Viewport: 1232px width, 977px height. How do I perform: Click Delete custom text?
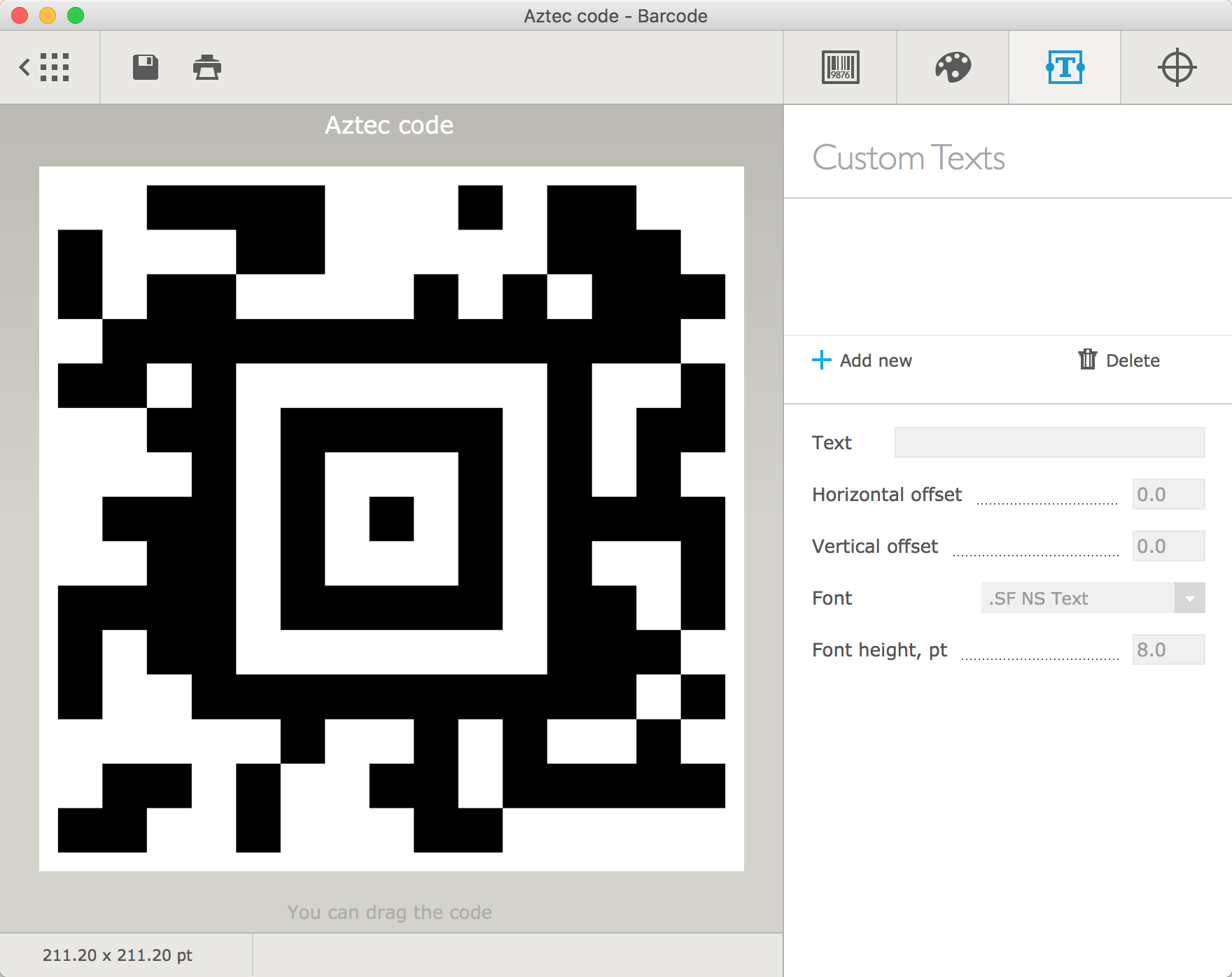(x=1119, y=360)
